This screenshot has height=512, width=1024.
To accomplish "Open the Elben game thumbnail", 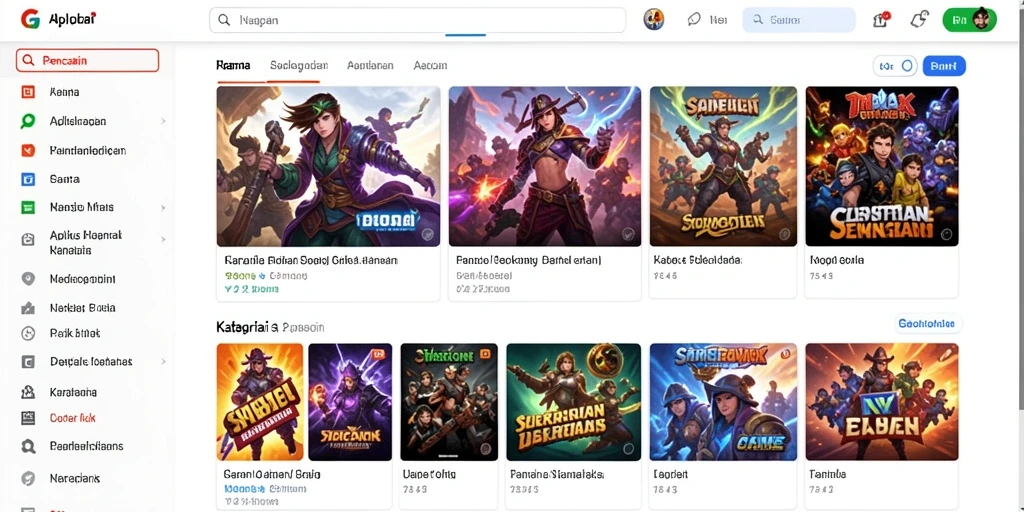I will pyautogui.click(x=882, y=402).
